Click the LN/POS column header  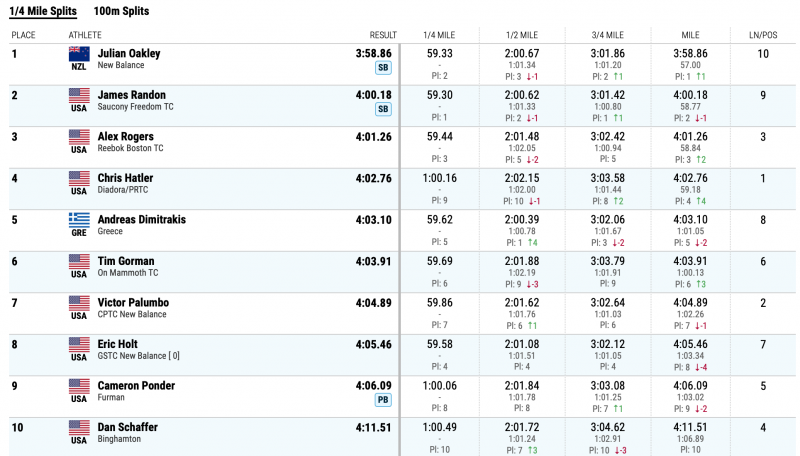[x=762, y=35]
